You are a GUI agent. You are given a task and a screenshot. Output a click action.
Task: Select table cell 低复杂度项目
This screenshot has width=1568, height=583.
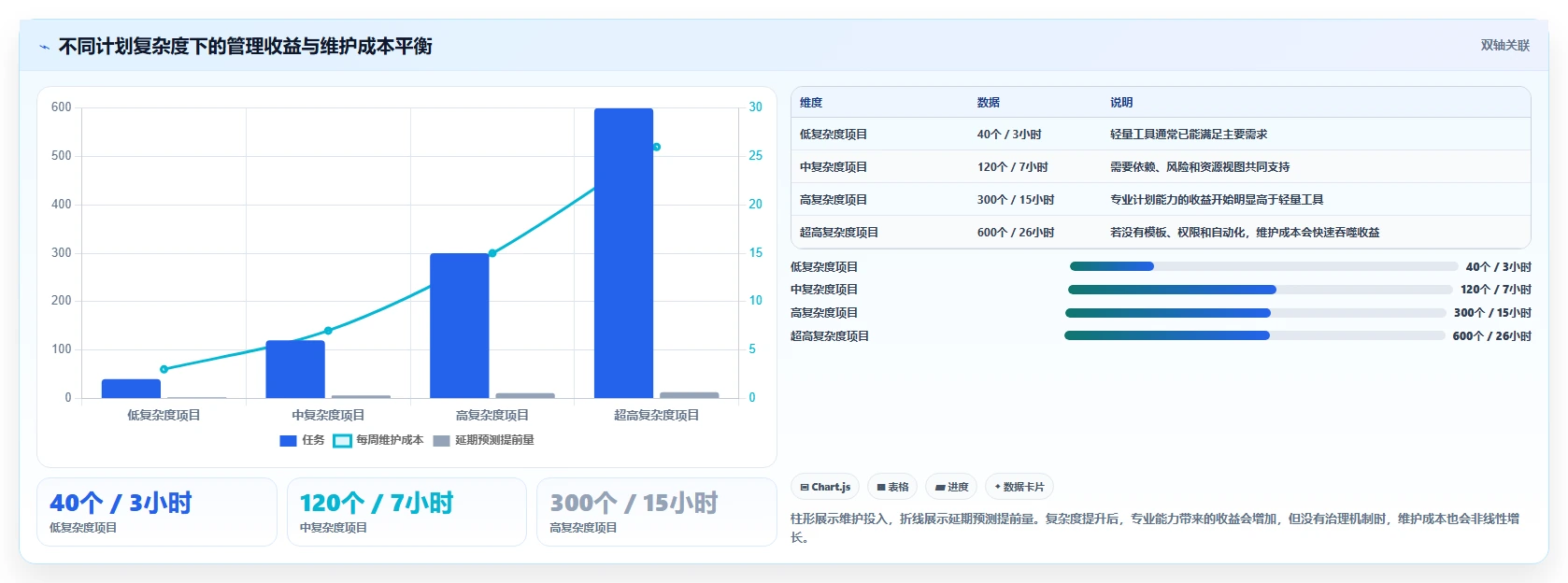(834, 135)
